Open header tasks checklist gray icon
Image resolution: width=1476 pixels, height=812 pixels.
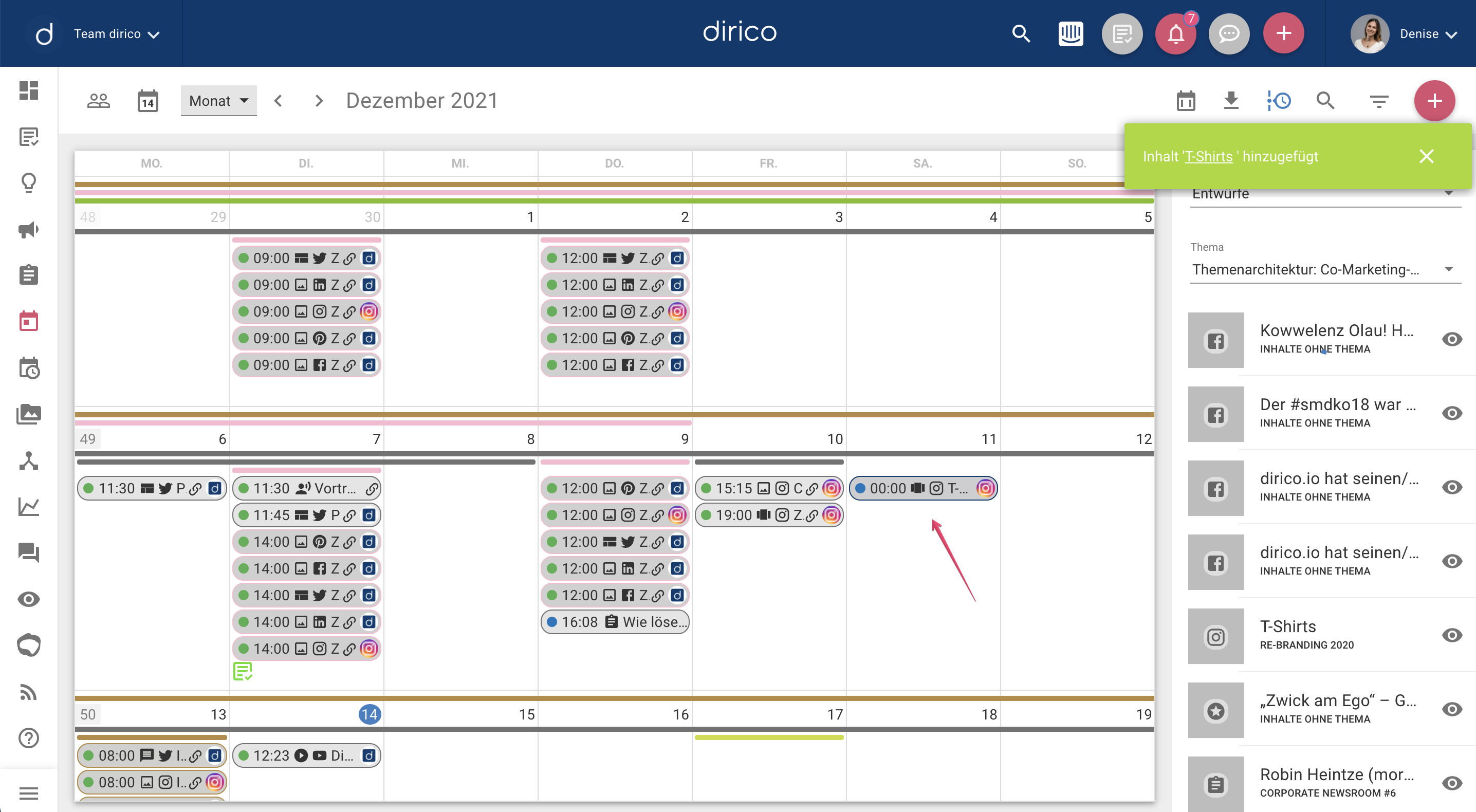coord(1122,34)
